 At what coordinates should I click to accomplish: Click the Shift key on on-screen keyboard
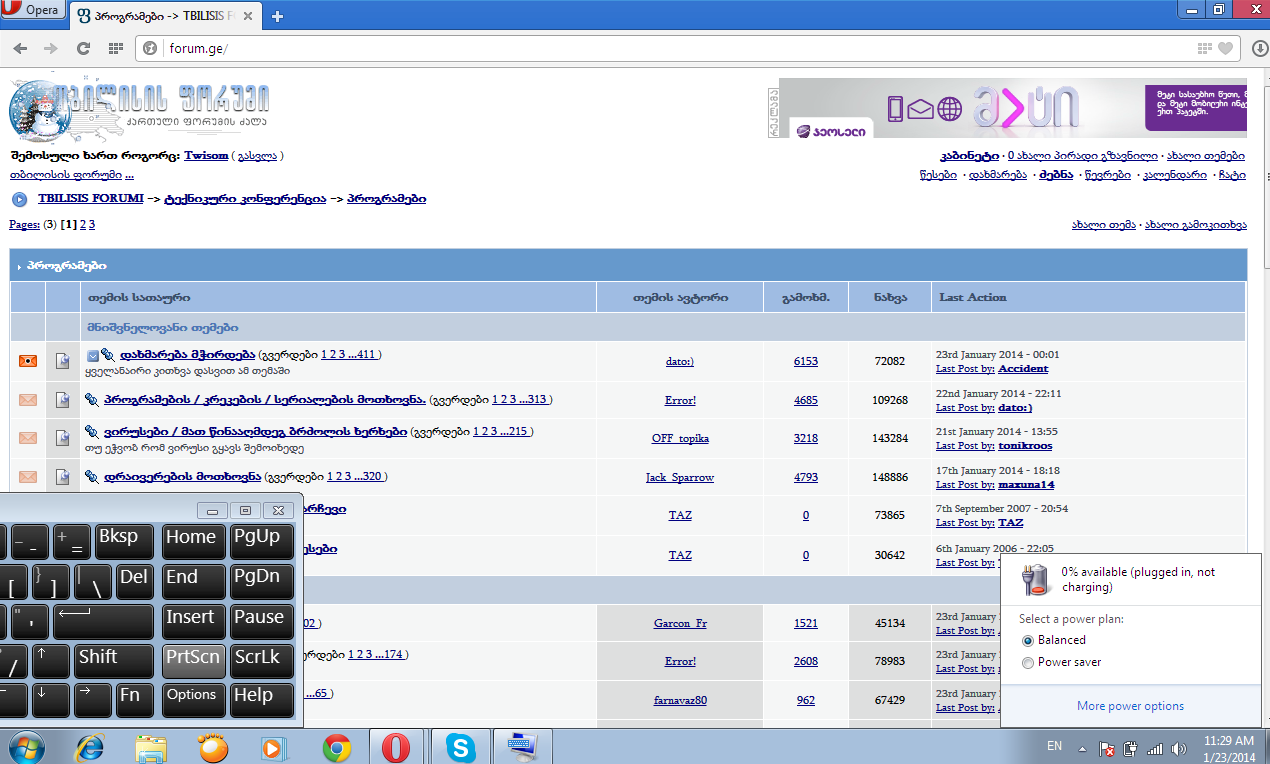click(x=116, y=660)
